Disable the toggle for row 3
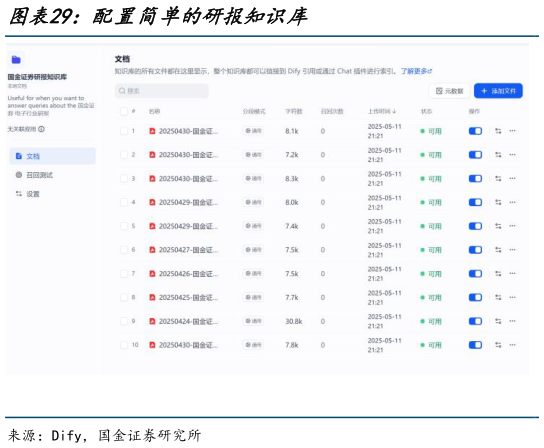The width and height of the screenshot is (544, 448). pyautogui.click(x=475, y=179)
